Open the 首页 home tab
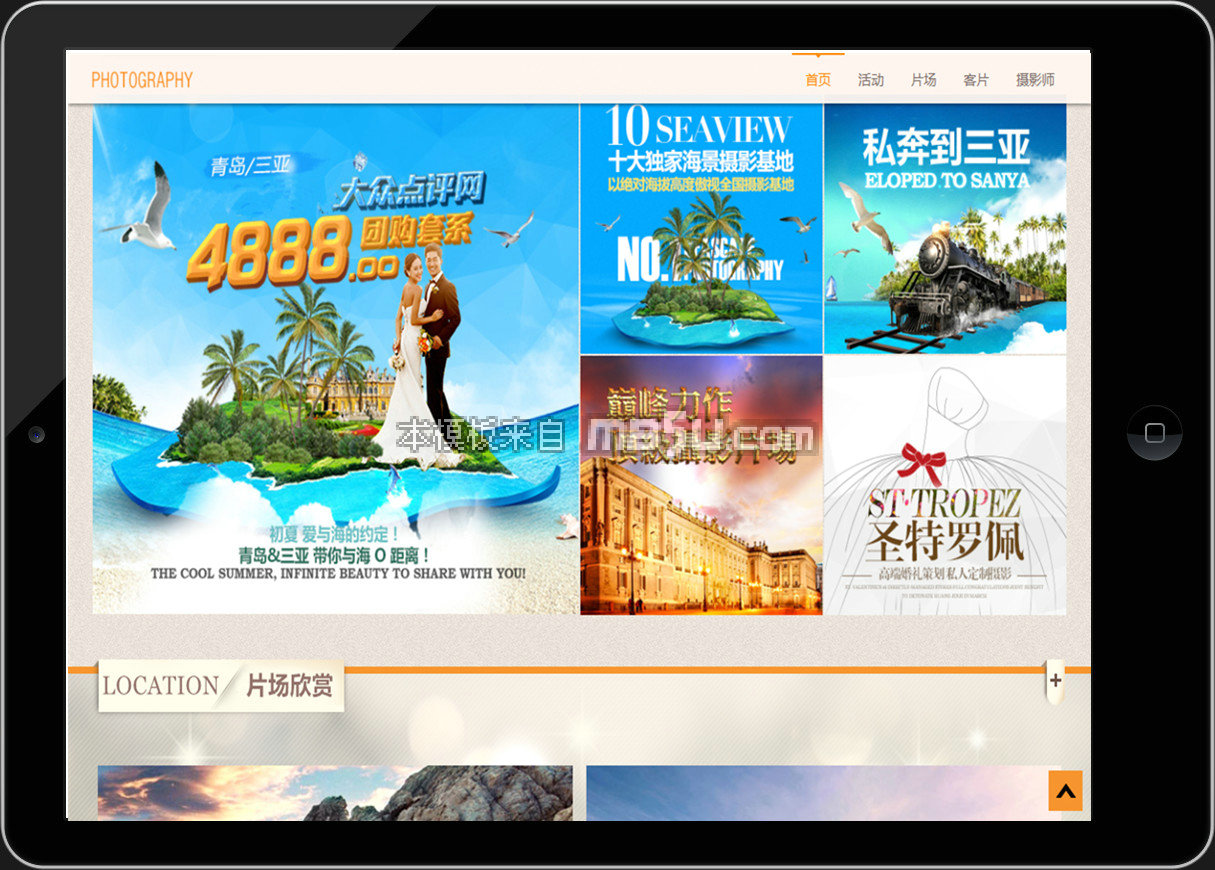The height and width of the screenshot is (870, 1215). (818, 80)
